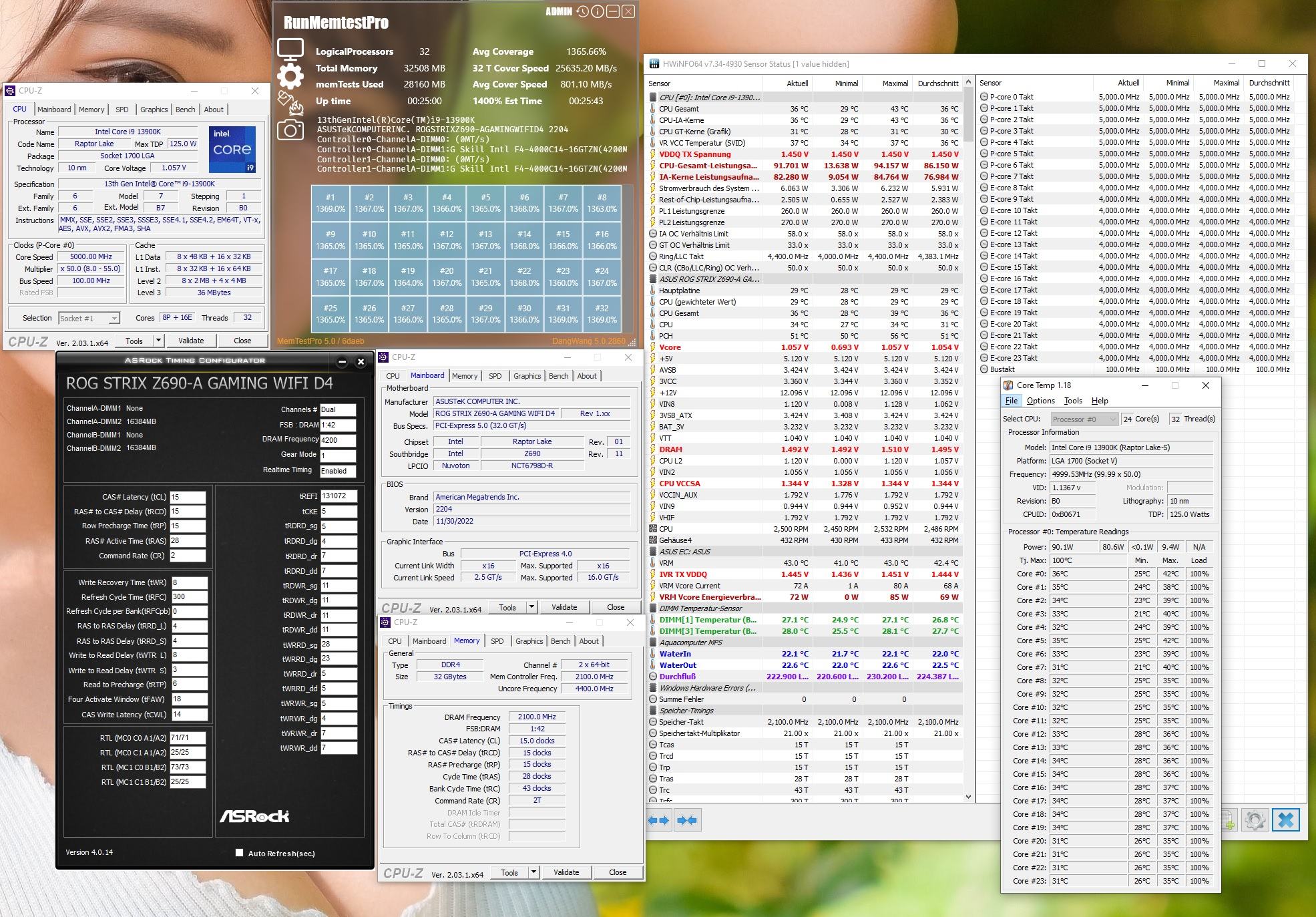Viewport: 1316px width, 917px height.
Task: Open Core Temp Select CPU Processor #0 dropdown
Action: coord(1084,419)
